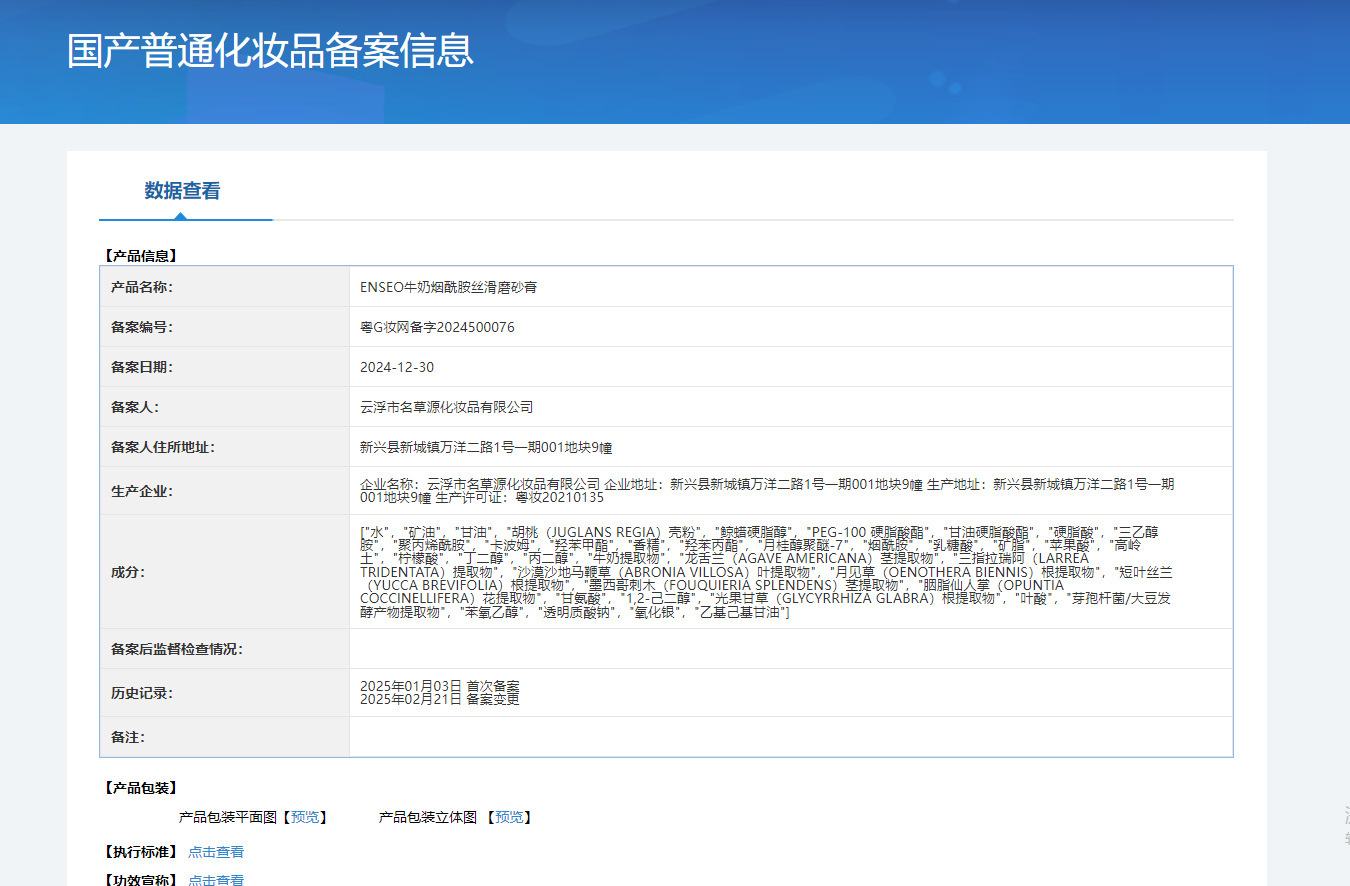Screen dimensions: 1350x886
Task: Click the 生产企业 row label
Action: pyautogui.click(x=142, y=491)
